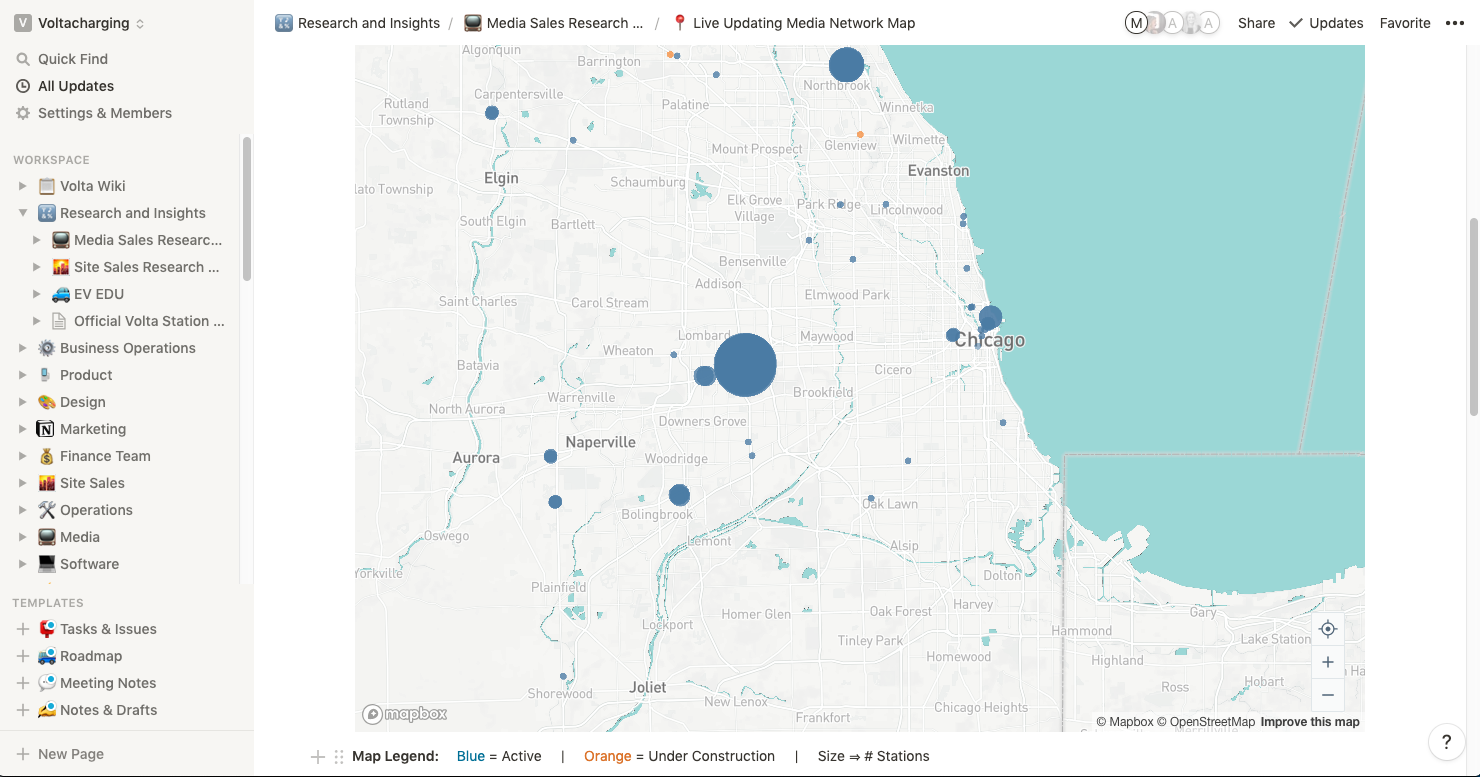Zoom in on the map

(1328, 662)
